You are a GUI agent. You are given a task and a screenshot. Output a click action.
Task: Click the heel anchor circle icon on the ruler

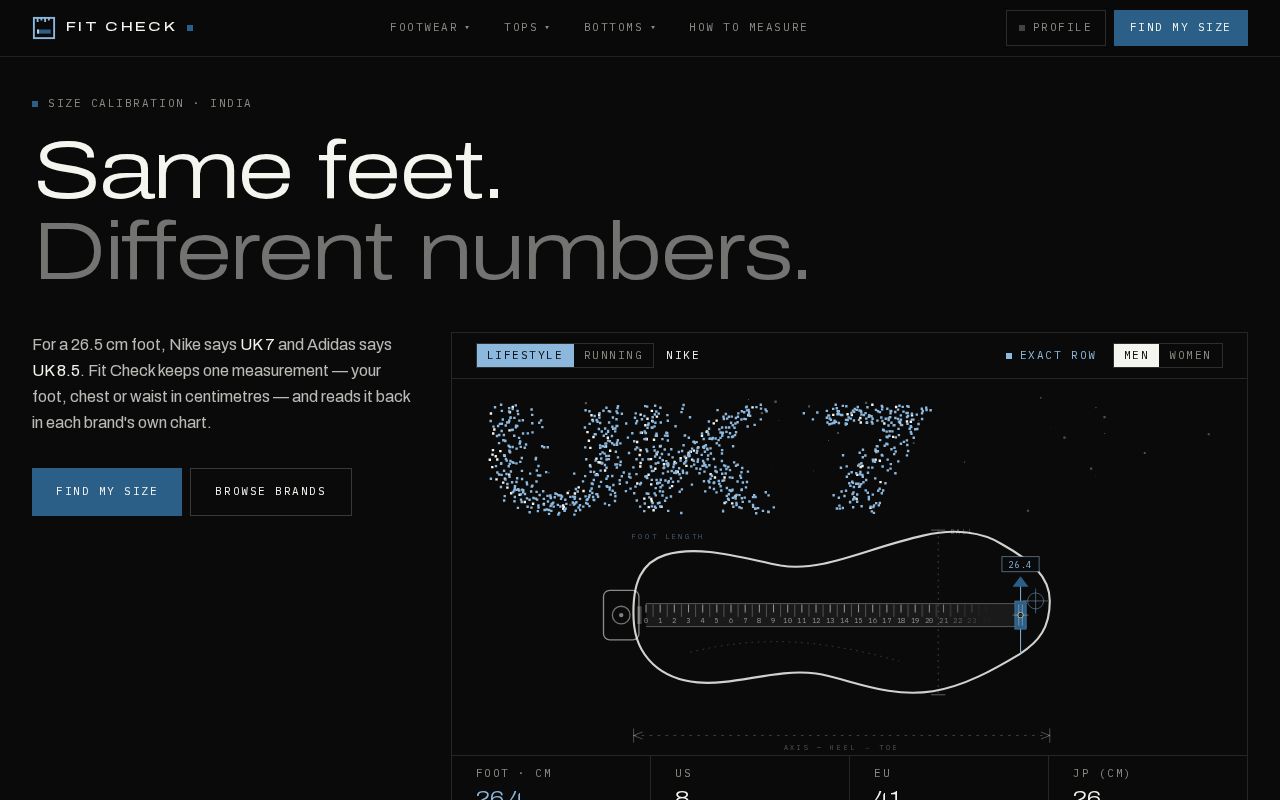click(621, 615)
